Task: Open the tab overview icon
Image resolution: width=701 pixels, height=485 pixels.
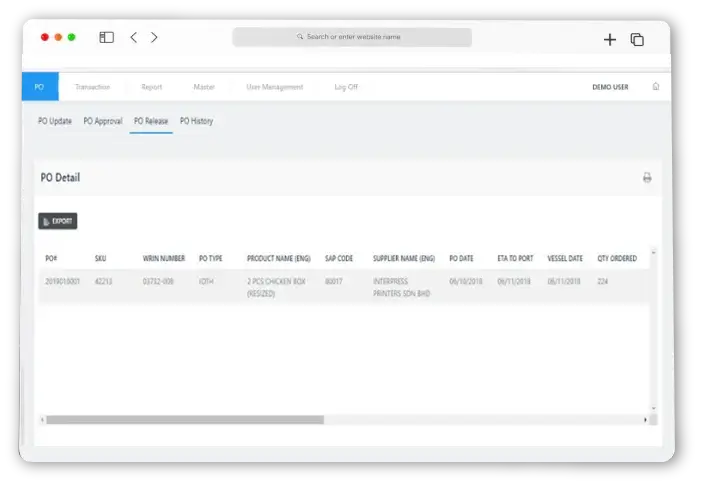Action: [637, 39]
